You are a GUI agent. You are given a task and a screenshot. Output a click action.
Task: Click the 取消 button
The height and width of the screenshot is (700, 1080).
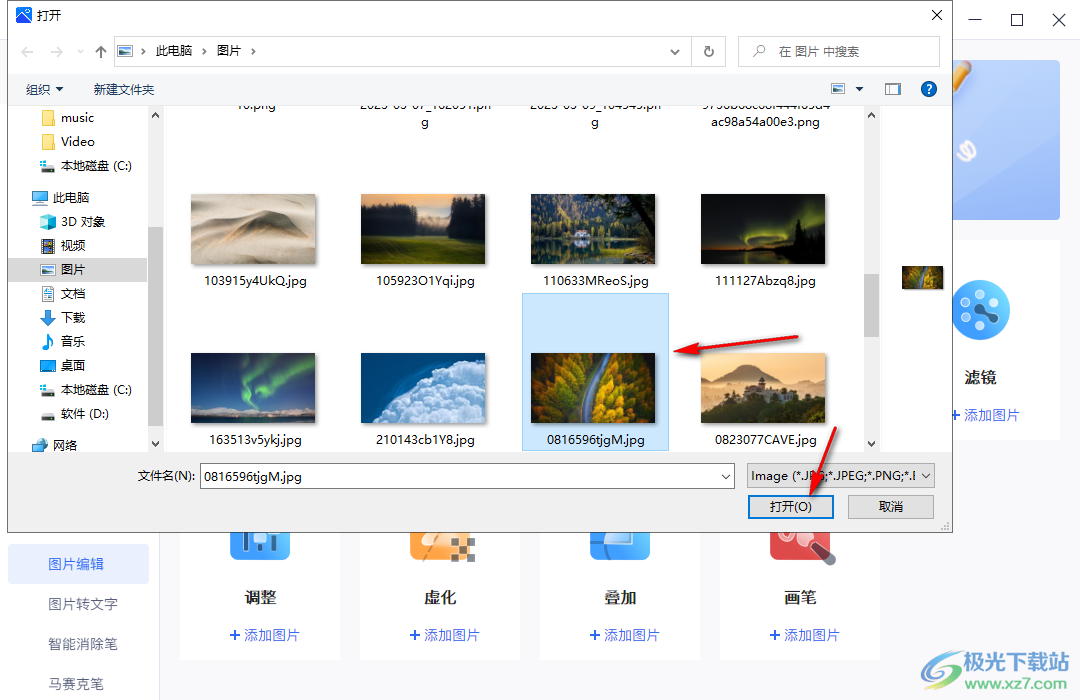tap(891, 506)
